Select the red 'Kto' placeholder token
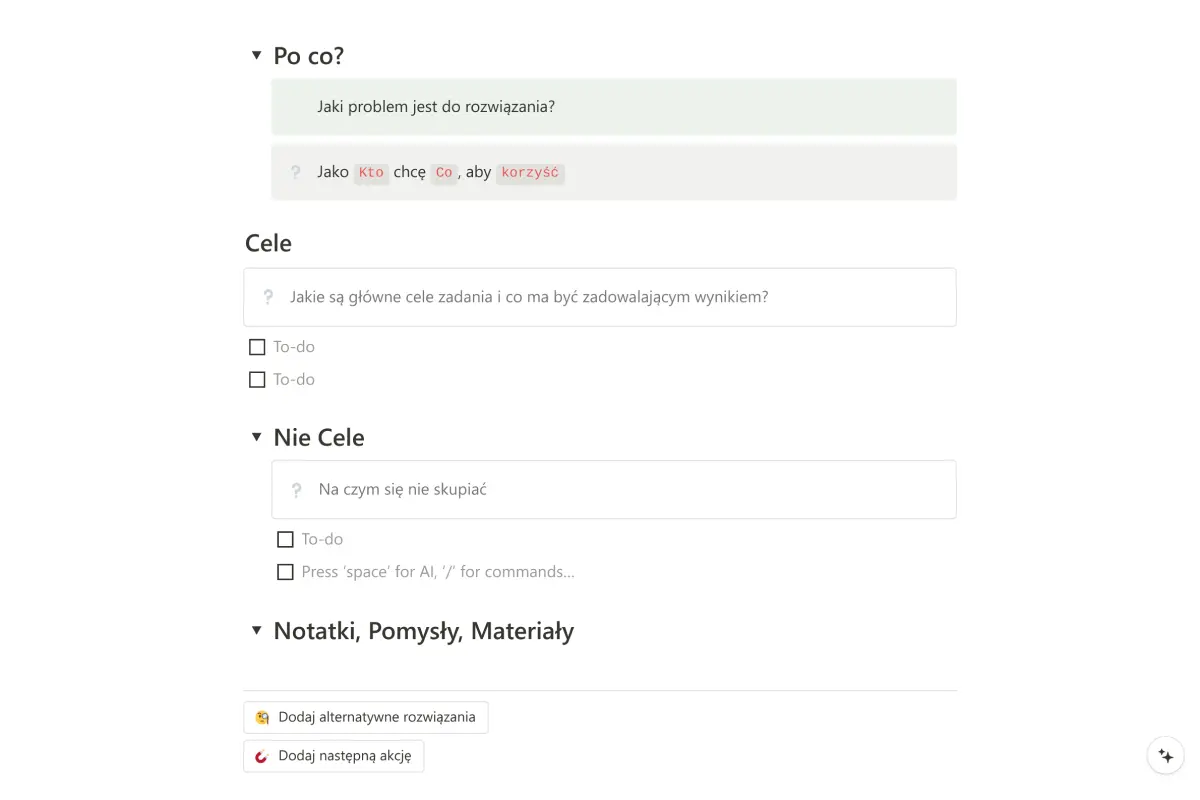Viewport: 1200px width, 800px height. coord(371,172)
